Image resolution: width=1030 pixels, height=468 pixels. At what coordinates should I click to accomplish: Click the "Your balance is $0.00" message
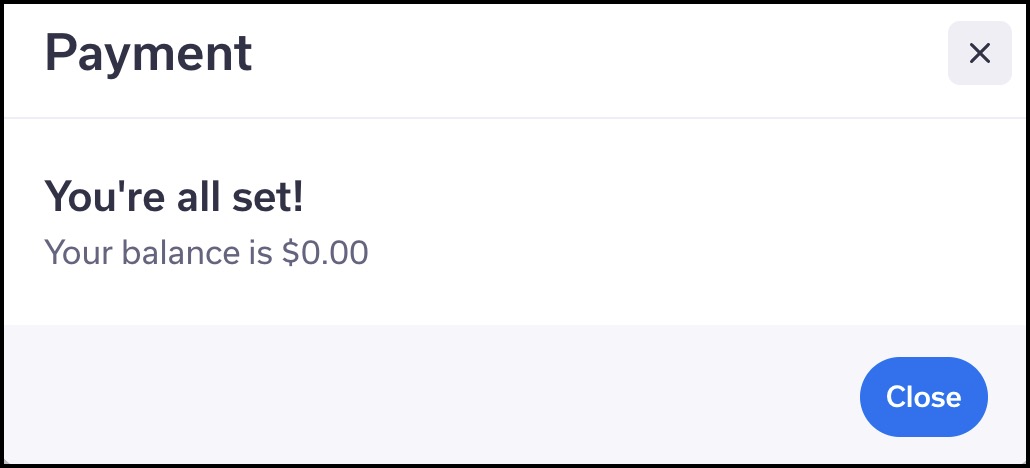pyautogui.click(x=206, y=252)
